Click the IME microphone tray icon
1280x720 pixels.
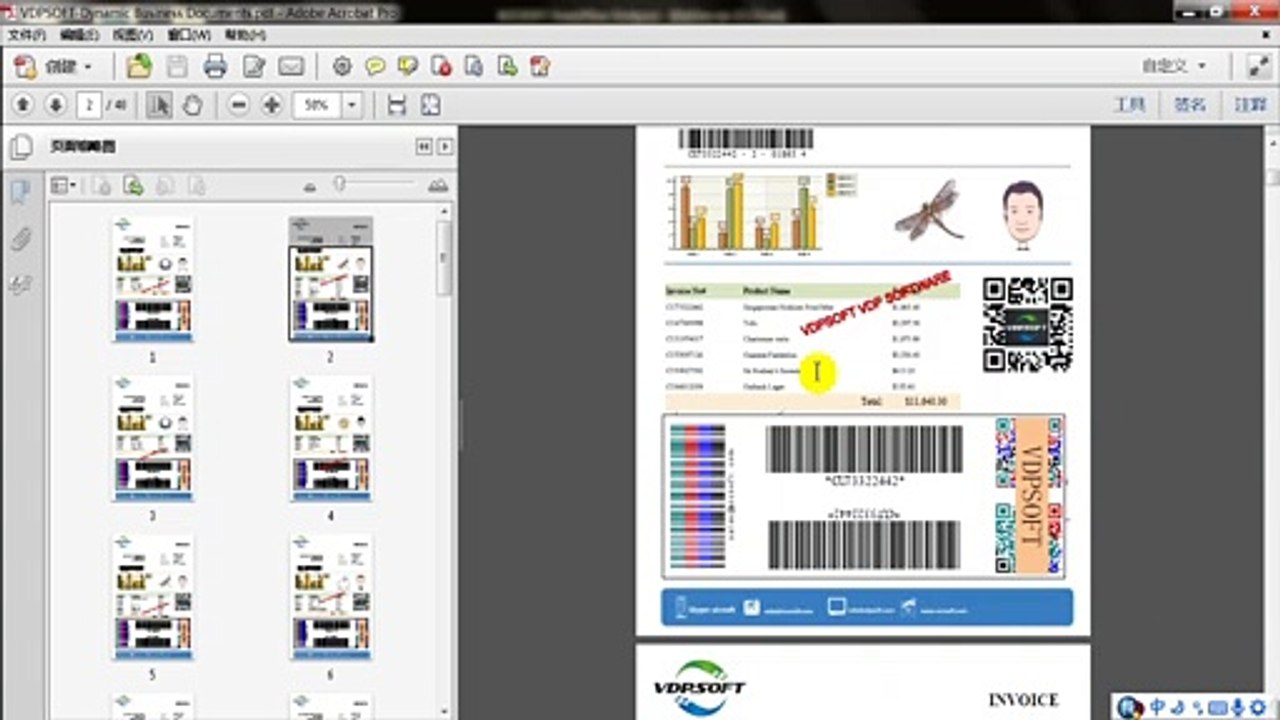pyautogui.click(x=1237, y=707)
